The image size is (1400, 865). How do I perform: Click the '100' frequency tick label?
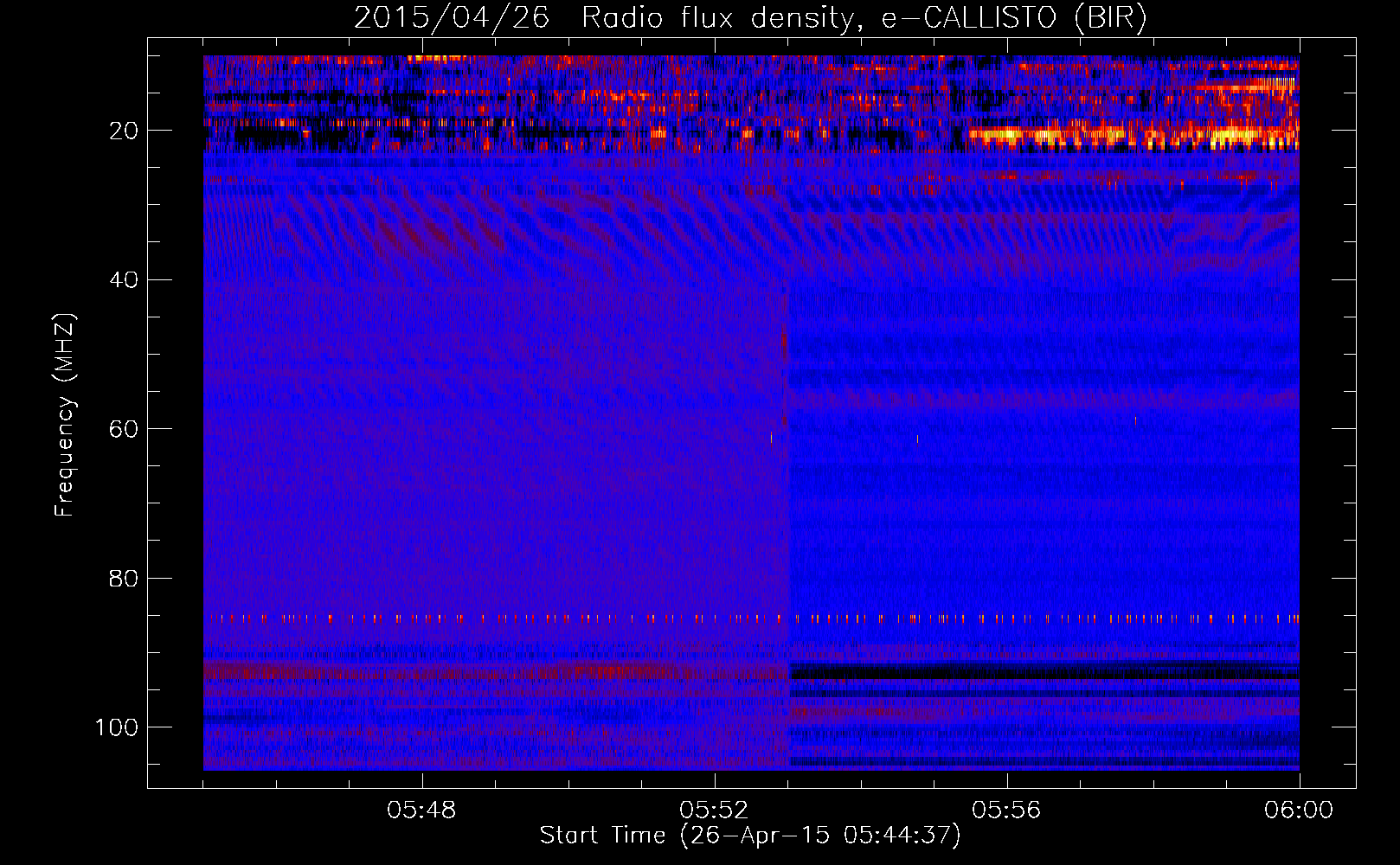click(117, 727)
